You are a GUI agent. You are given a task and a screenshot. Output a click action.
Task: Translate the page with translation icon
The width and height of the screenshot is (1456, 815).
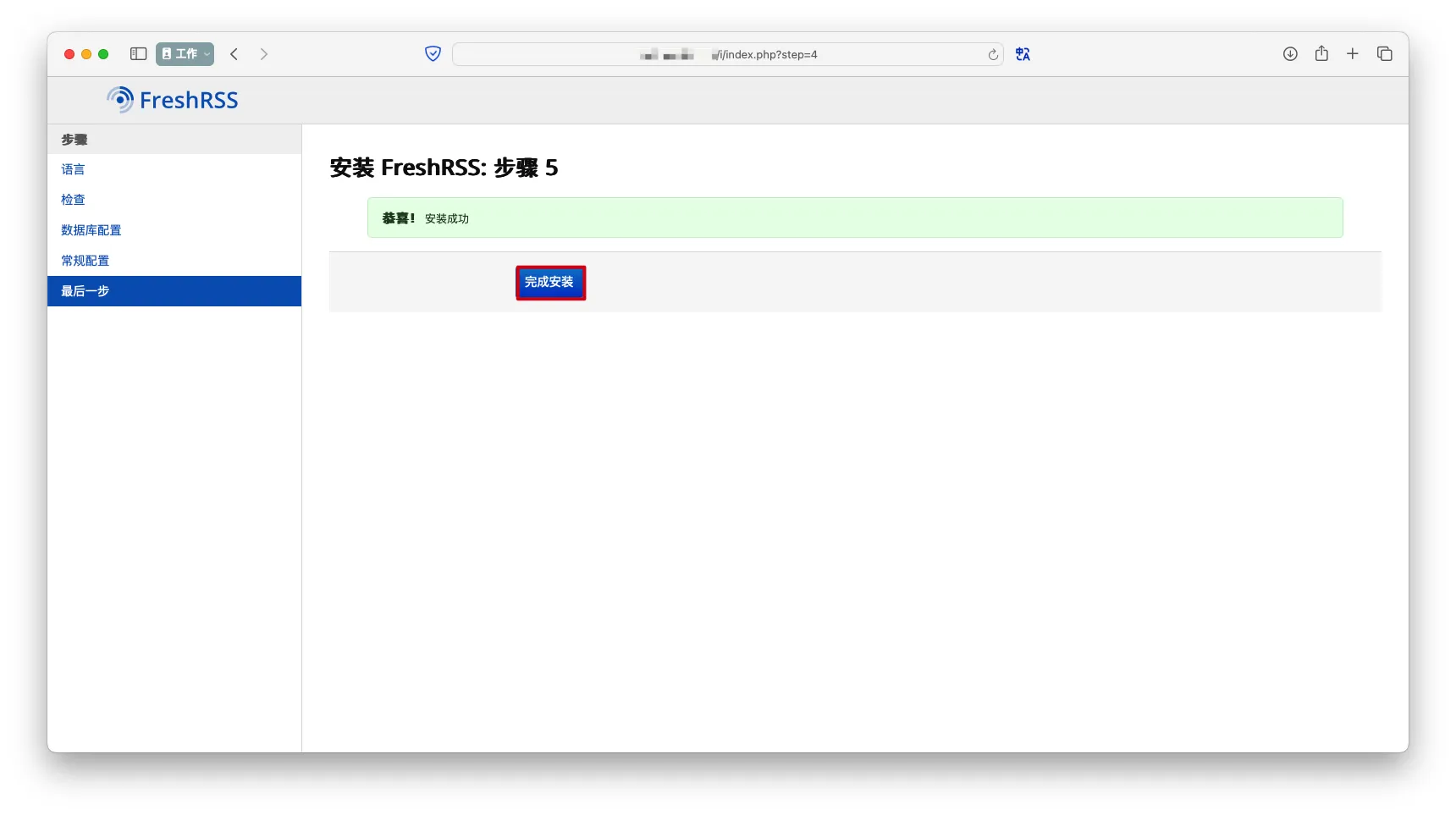point(1023,54)
